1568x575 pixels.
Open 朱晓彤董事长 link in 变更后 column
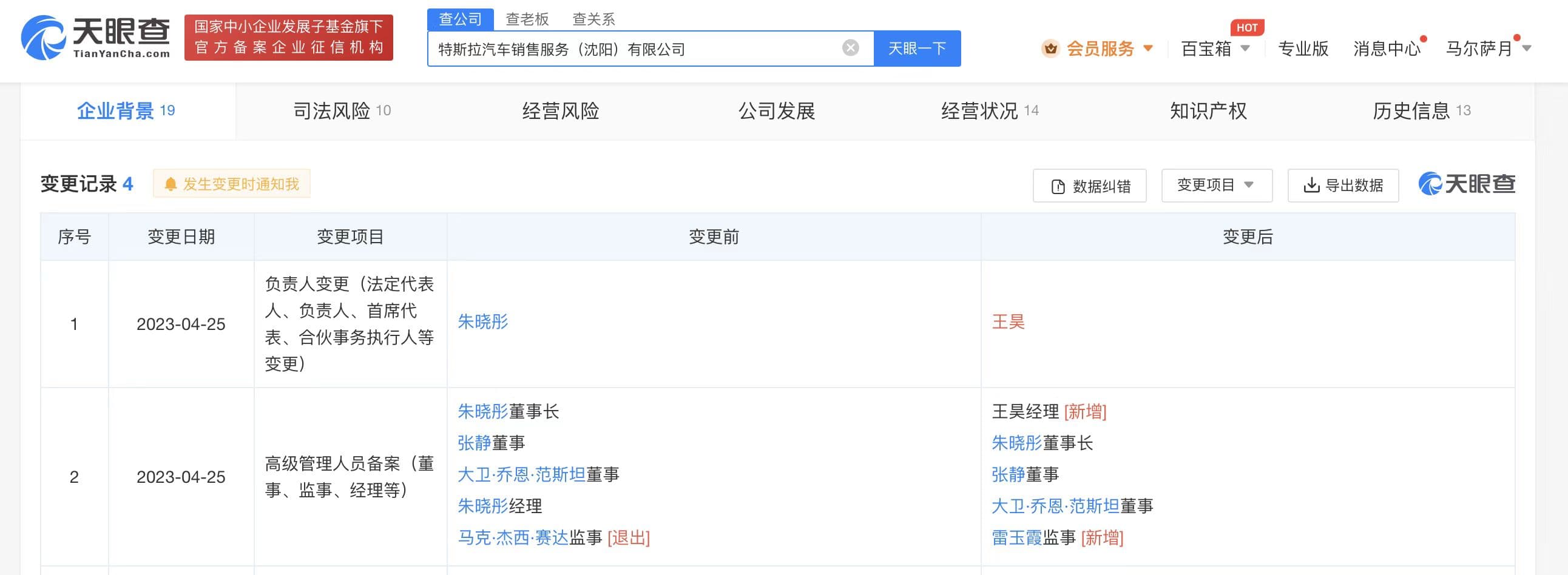click(1017, 443)
